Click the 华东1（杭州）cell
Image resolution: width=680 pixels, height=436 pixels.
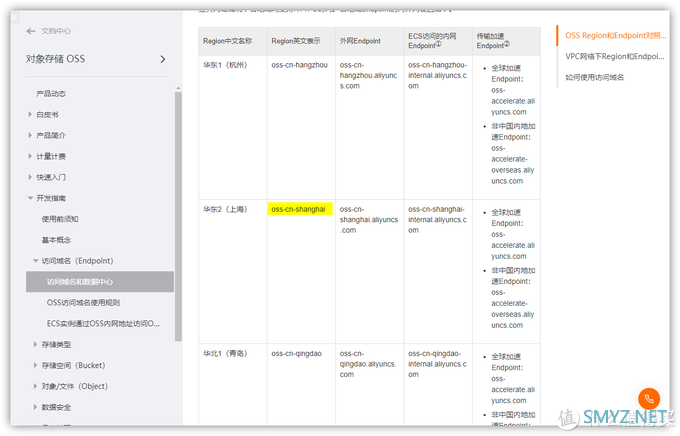coord(225,65)
